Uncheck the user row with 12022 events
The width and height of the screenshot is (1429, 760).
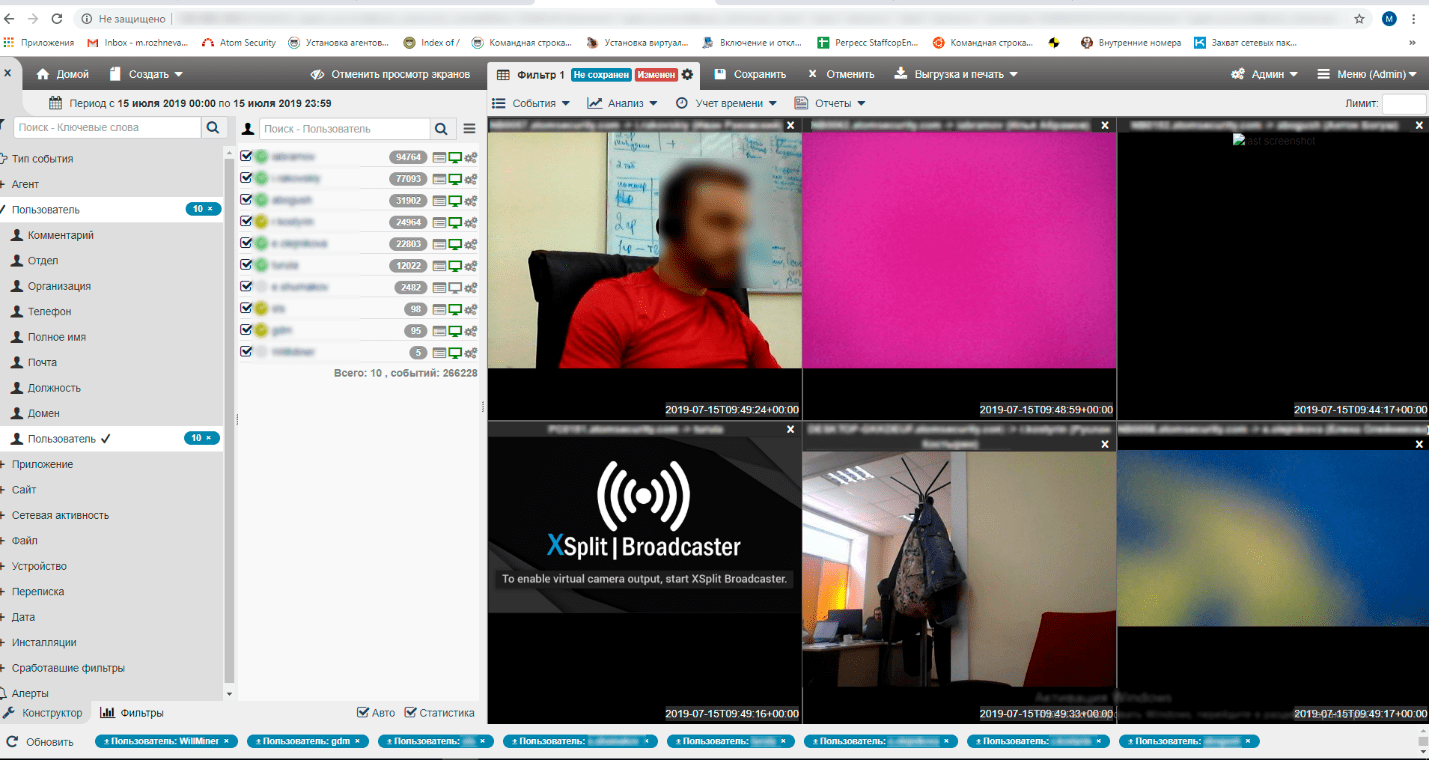pos(246,266)
